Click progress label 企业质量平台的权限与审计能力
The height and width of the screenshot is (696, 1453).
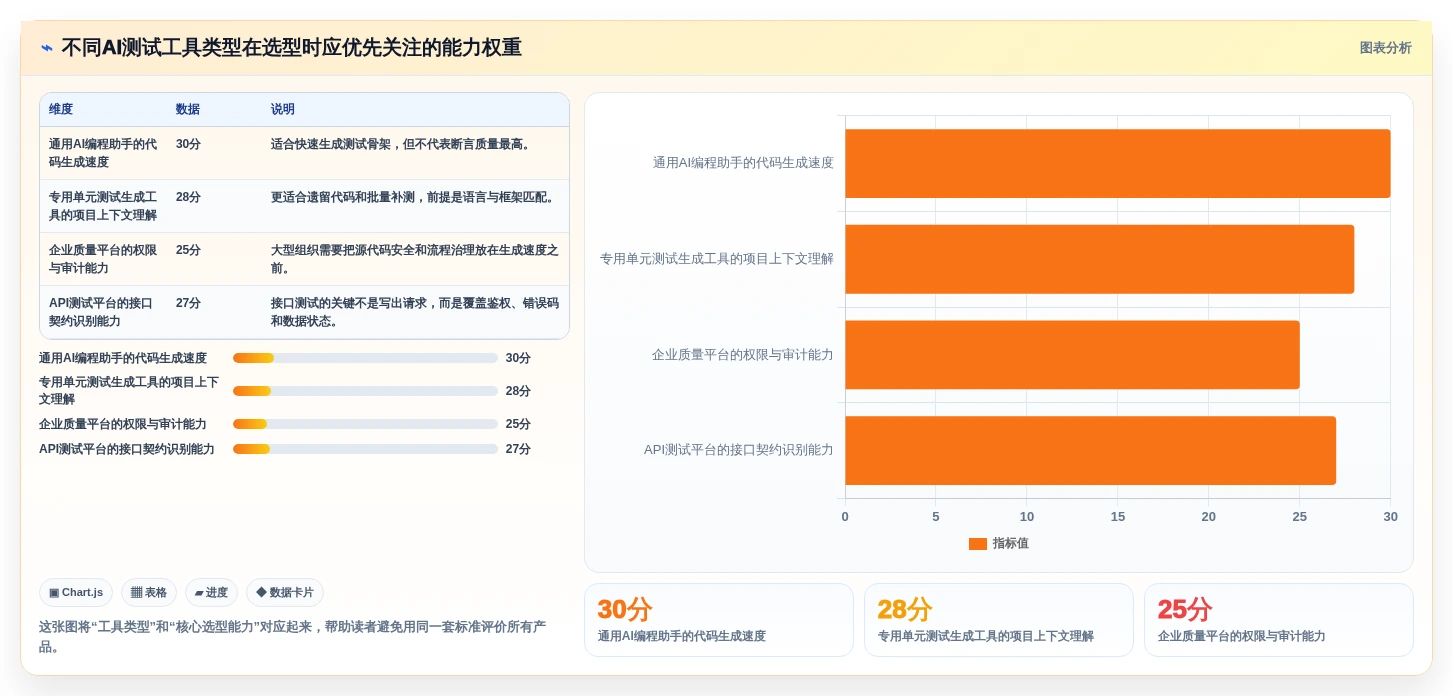pyautogui.click(x=123, y=424)
